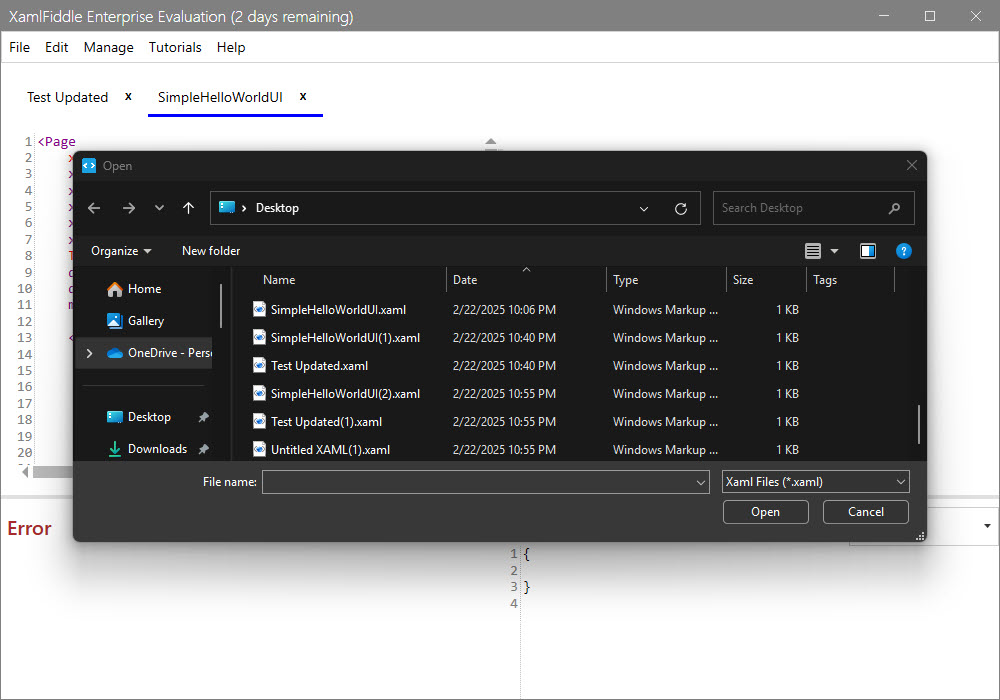Click the pin icon beside Downloads
1000x700 pixels.
(203, 449)
